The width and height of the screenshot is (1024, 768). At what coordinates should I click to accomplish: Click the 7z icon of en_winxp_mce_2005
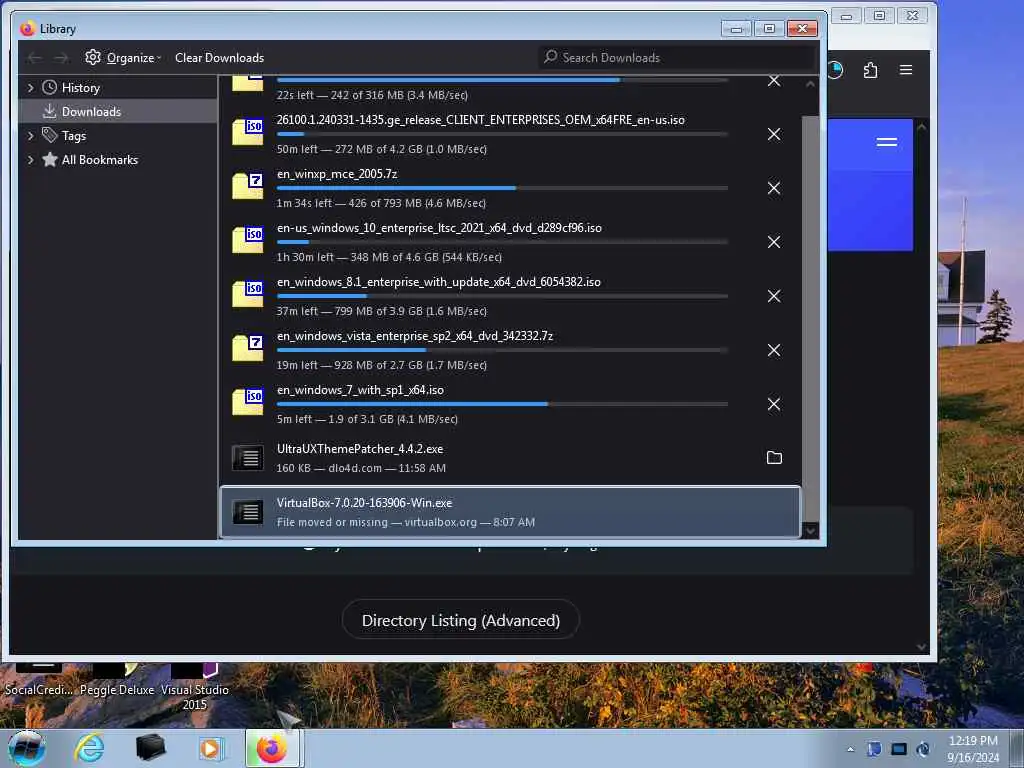[248, 186]
